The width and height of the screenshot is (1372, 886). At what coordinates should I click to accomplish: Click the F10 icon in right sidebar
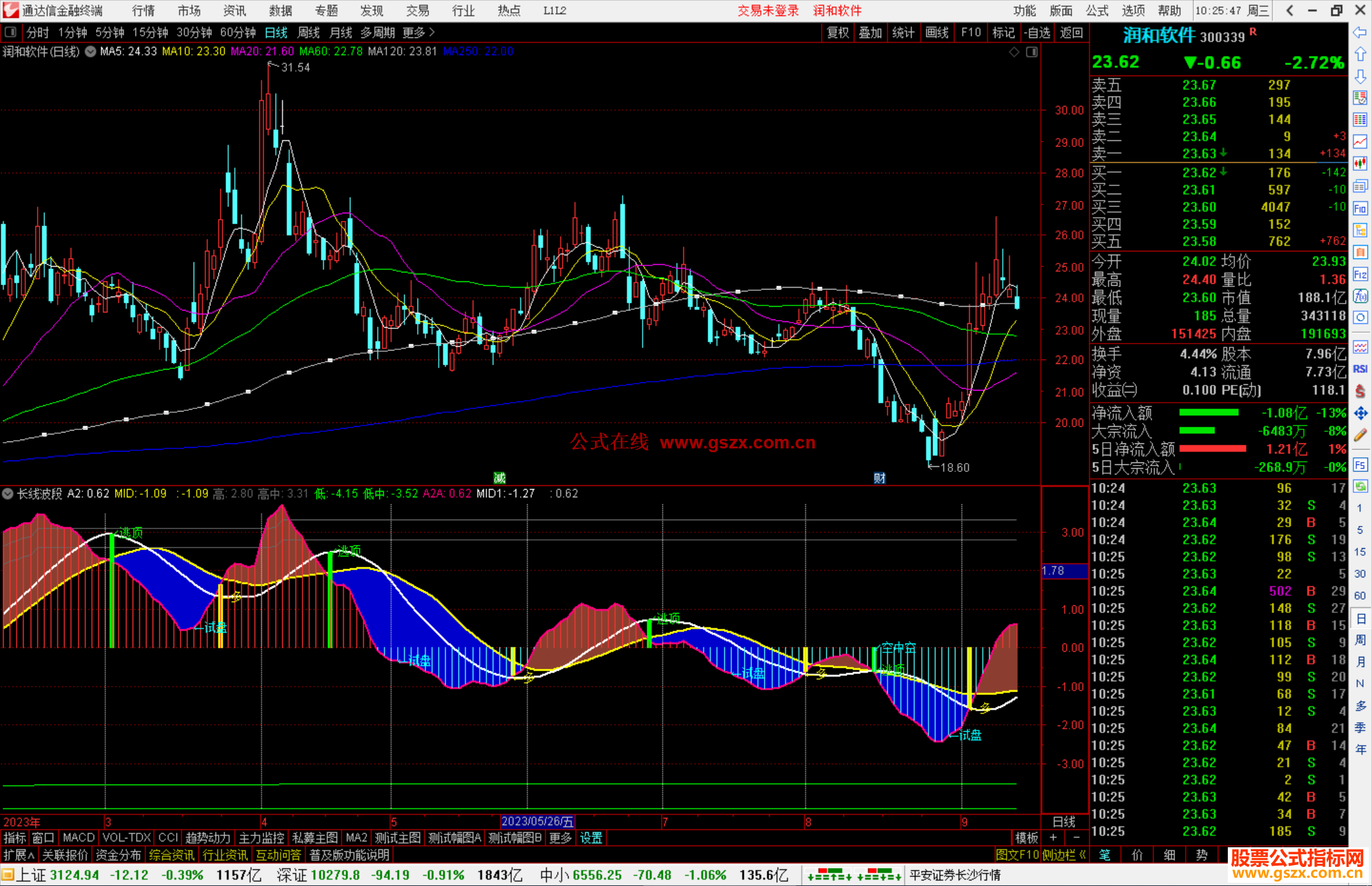pos(1360,208)
